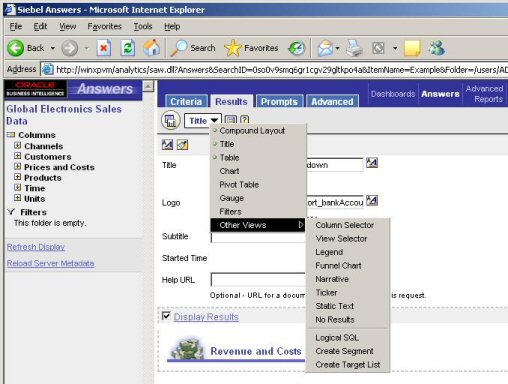Image resolution: width=508 pixels, height=384 pixels.
Task: Click the format icon next to Title field
Action: coord(372,163)
